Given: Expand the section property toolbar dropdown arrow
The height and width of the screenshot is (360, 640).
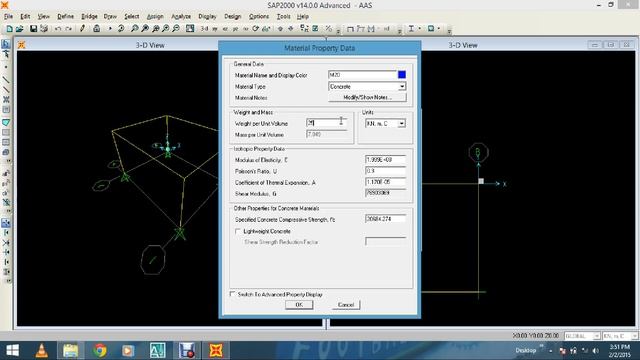Looking at the screenshot, I should click(420, 29).
